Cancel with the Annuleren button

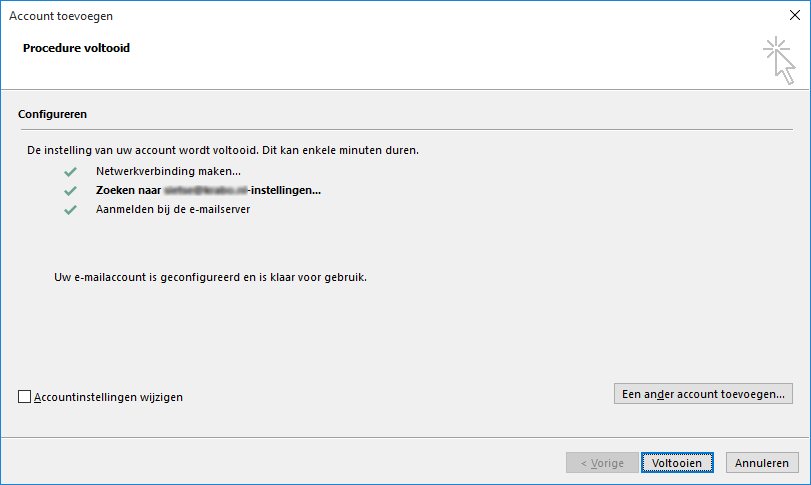pyautogui.click(x=763, y=463)
